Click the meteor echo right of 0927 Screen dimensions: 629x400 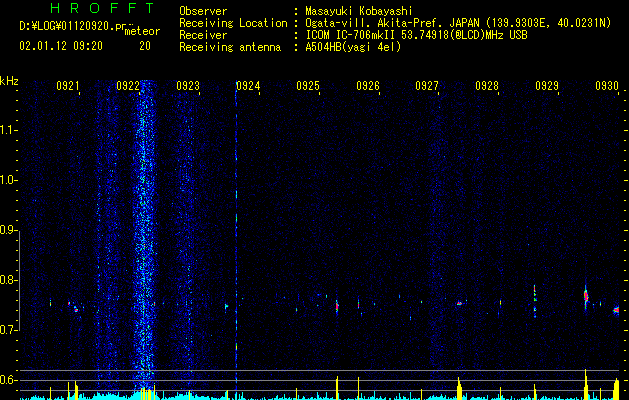click(x=460, y=303)
